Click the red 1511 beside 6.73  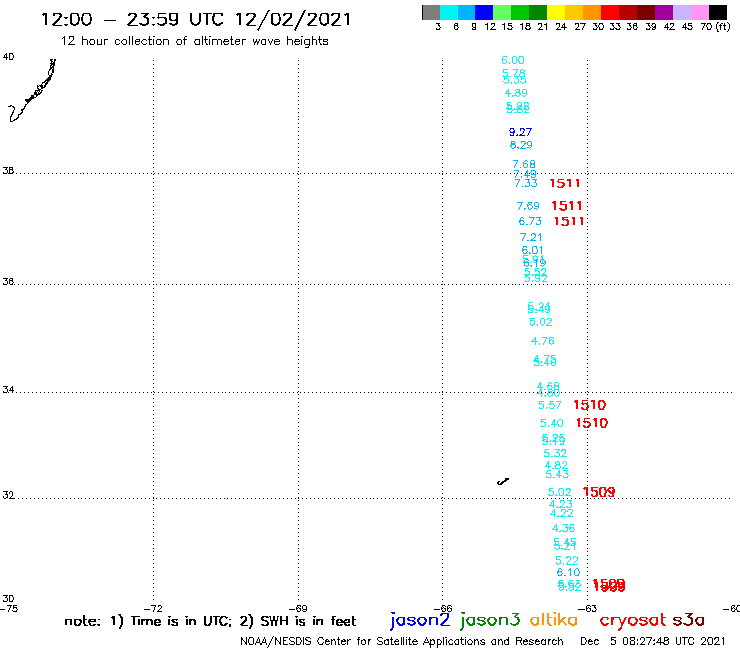[569, 221]
